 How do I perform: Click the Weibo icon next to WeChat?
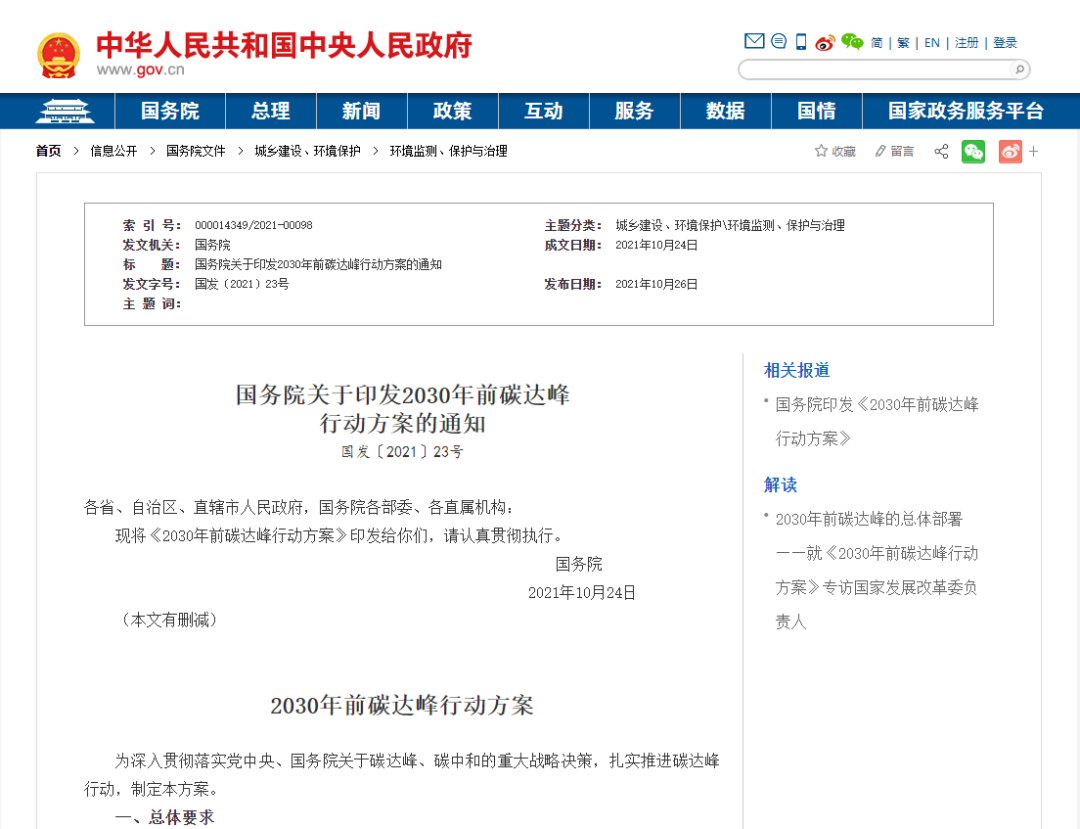[x=826, y=41]
